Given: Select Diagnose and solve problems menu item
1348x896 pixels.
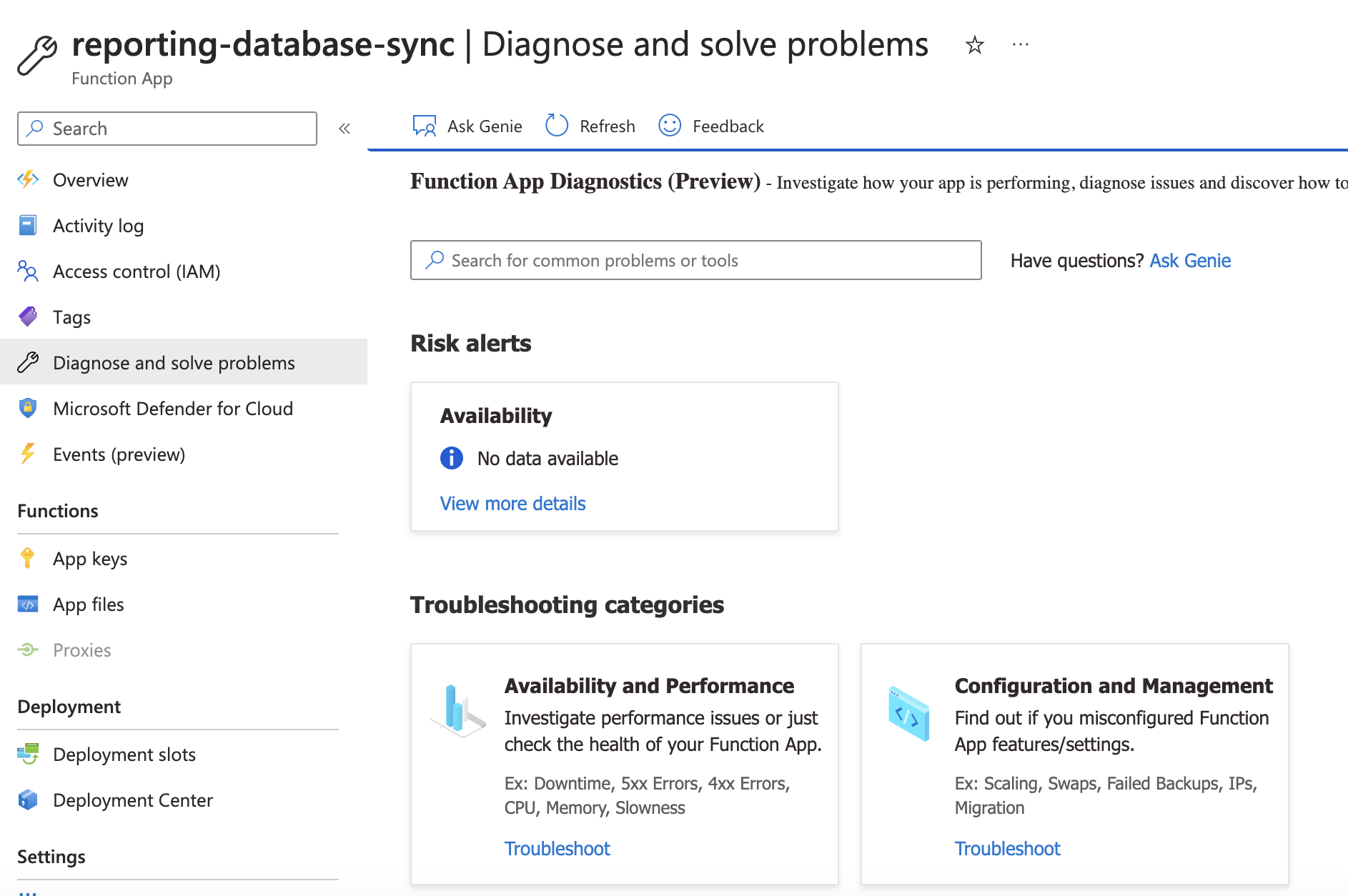Looking at the screenshot, I should (x=174, y=362).
